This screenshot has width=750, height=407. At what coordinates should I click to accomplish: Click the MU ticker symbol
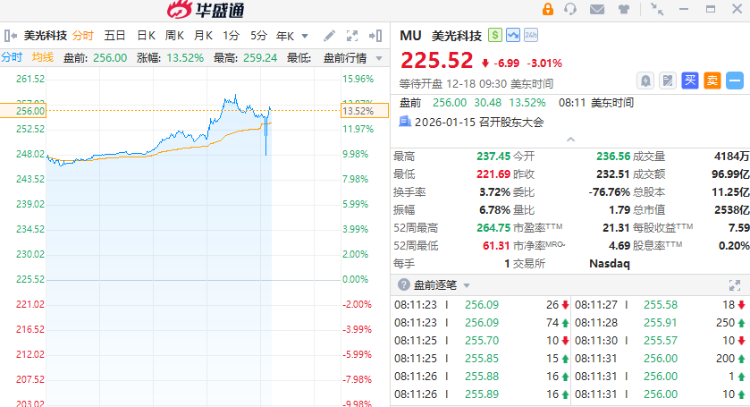tap(410, 35)
